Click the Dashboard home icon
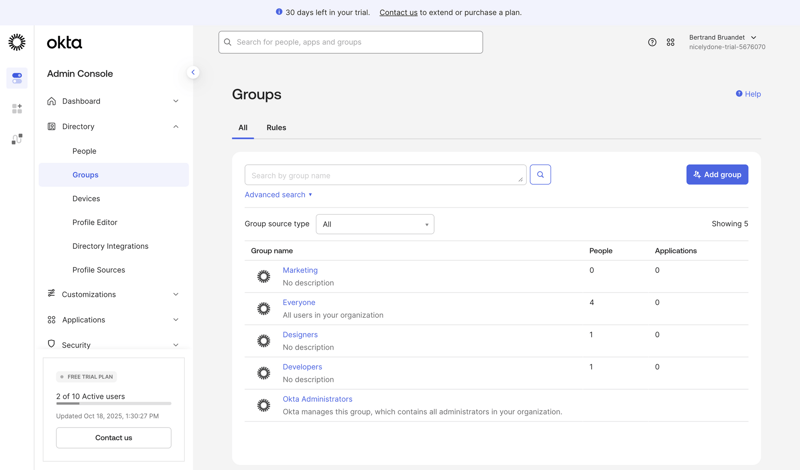Viewport: 800px width, 470px height. tap(52, 101)
